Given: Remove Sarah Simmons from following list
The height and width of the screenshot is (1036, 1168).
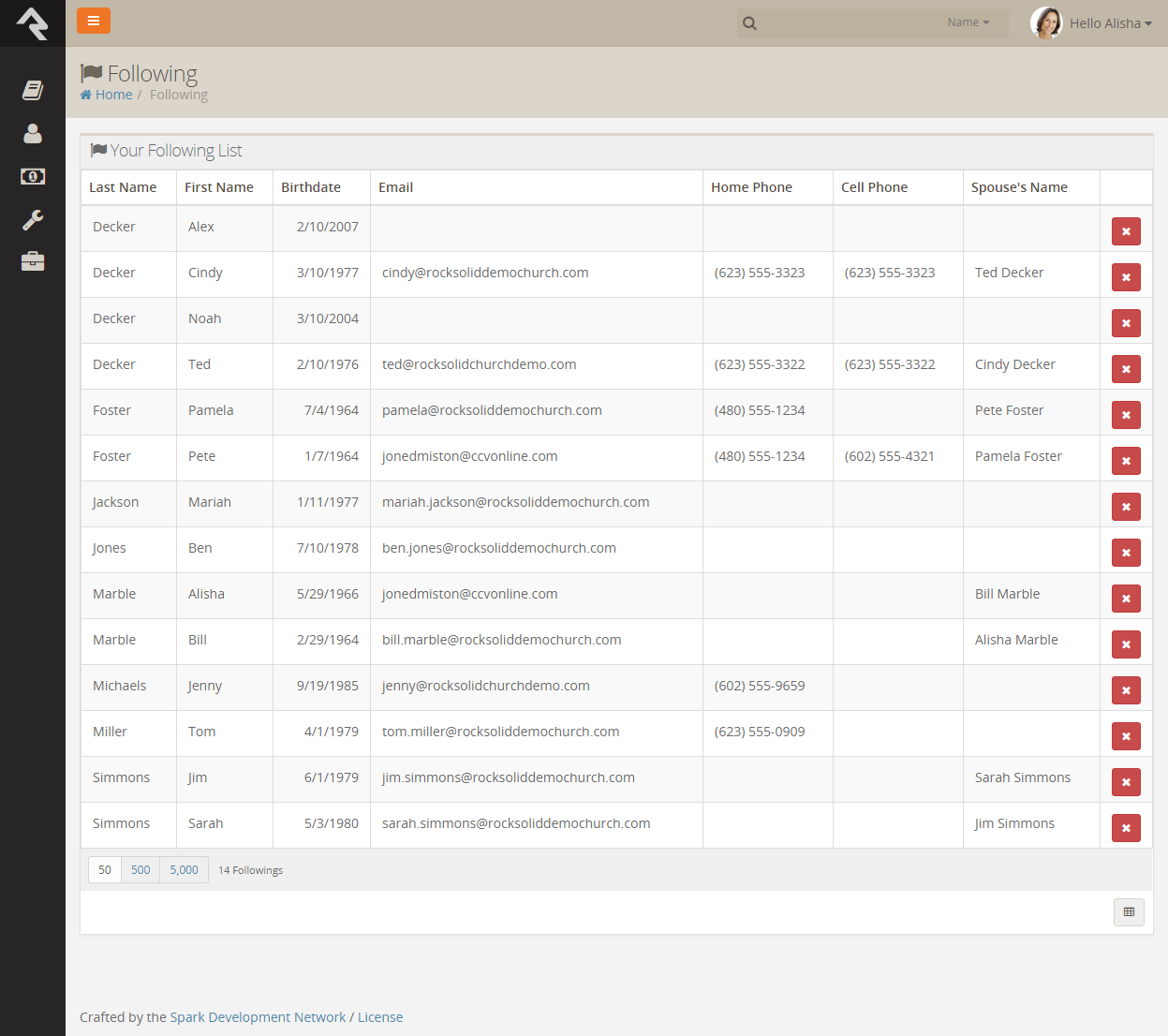Looking at the screenshot, I should pos(1126,828).
